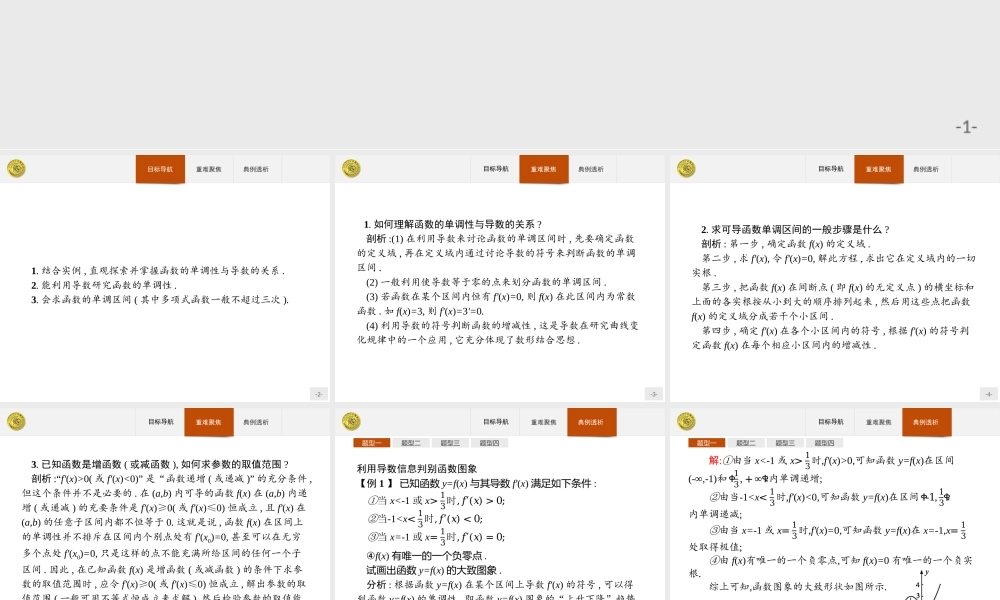Click the golden emblem icon on the first slide
Screen dimensions: 1000x600
coord(16,168)
